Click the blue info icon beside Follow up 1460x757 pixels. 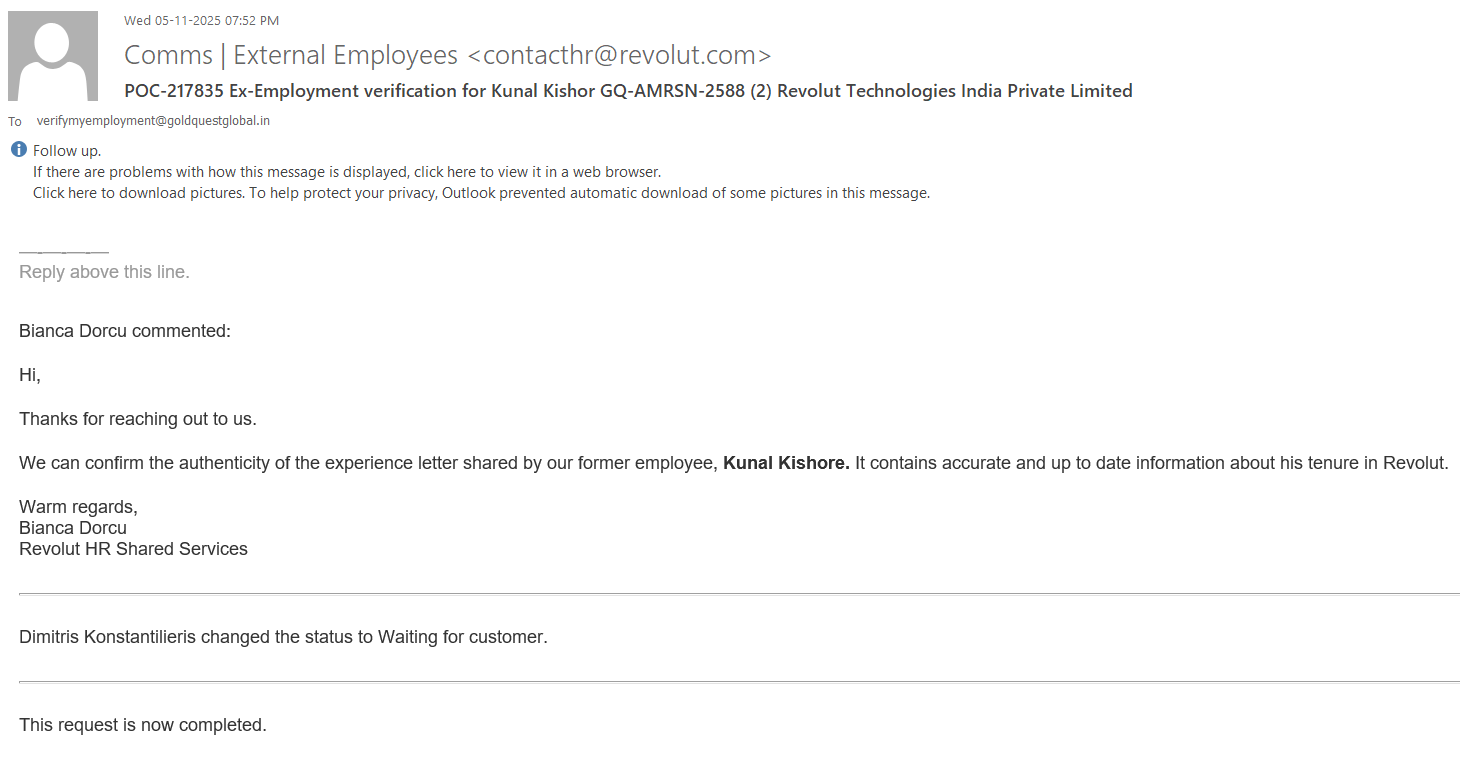coord(18,150)
